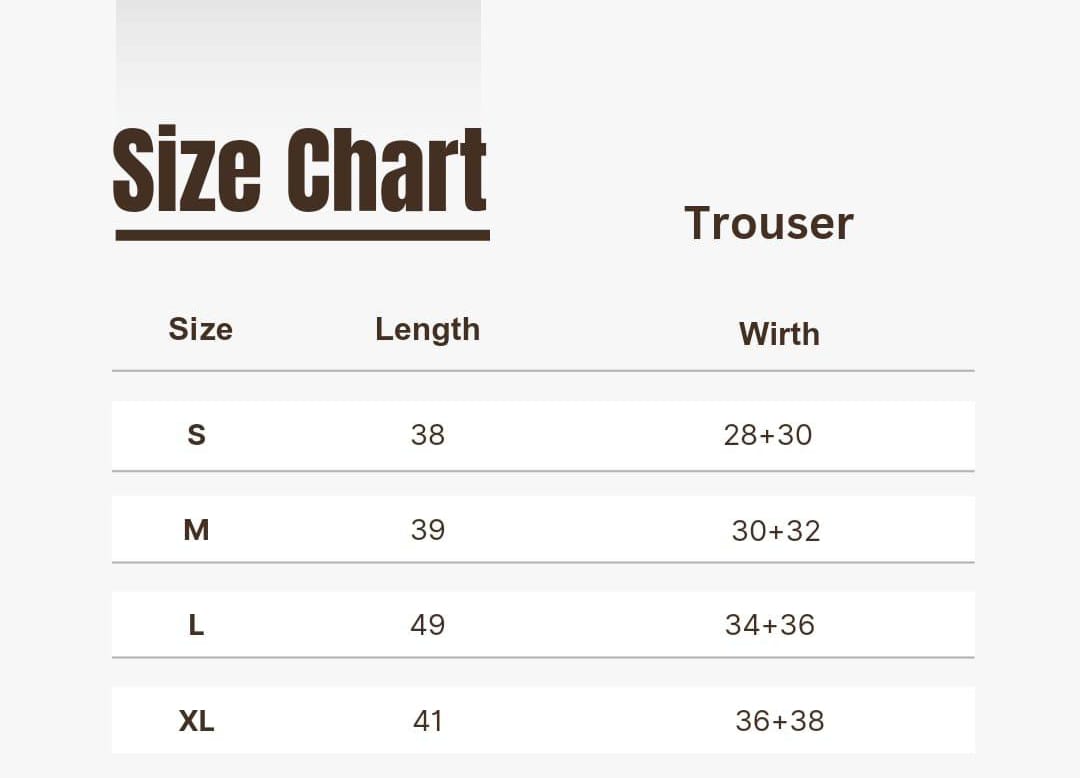This screenshot has height=778, width=1080.
Task: Select the XL size row label
Action: click(196, 721)
